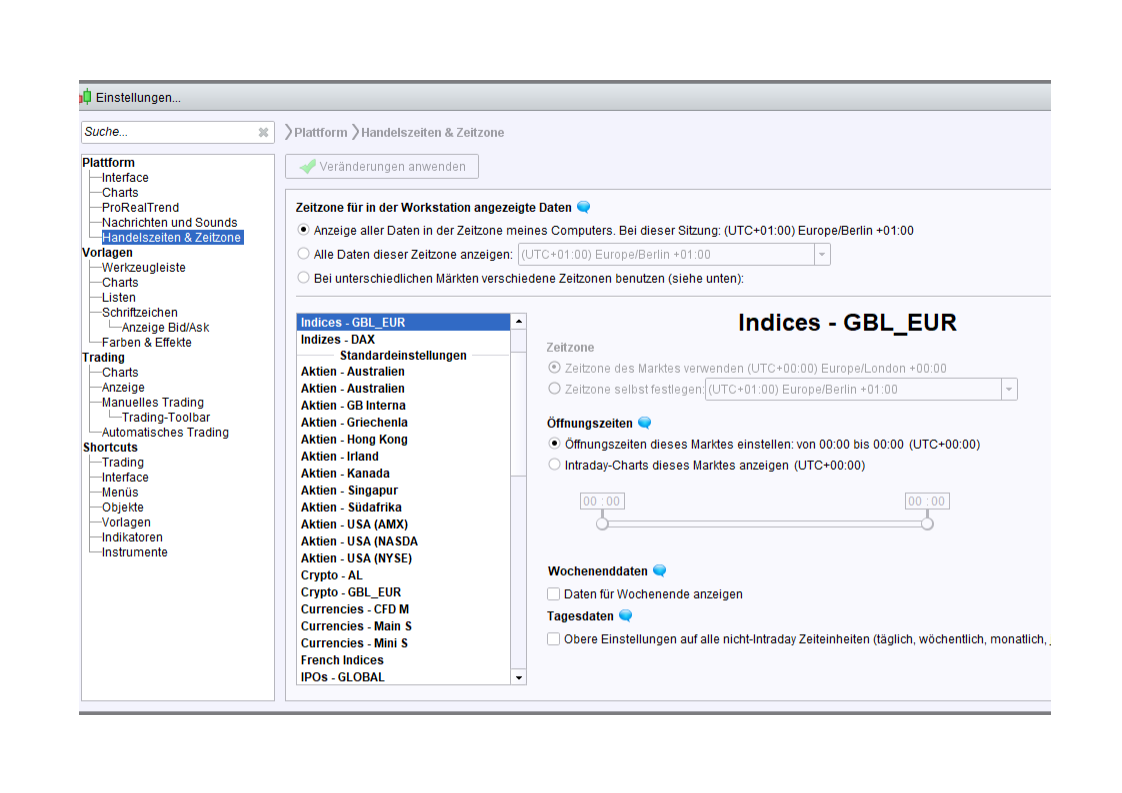1122x793 pixels.
Task: Select radio Zeitzone des Marktes verwenden
Action: point(554,367)
